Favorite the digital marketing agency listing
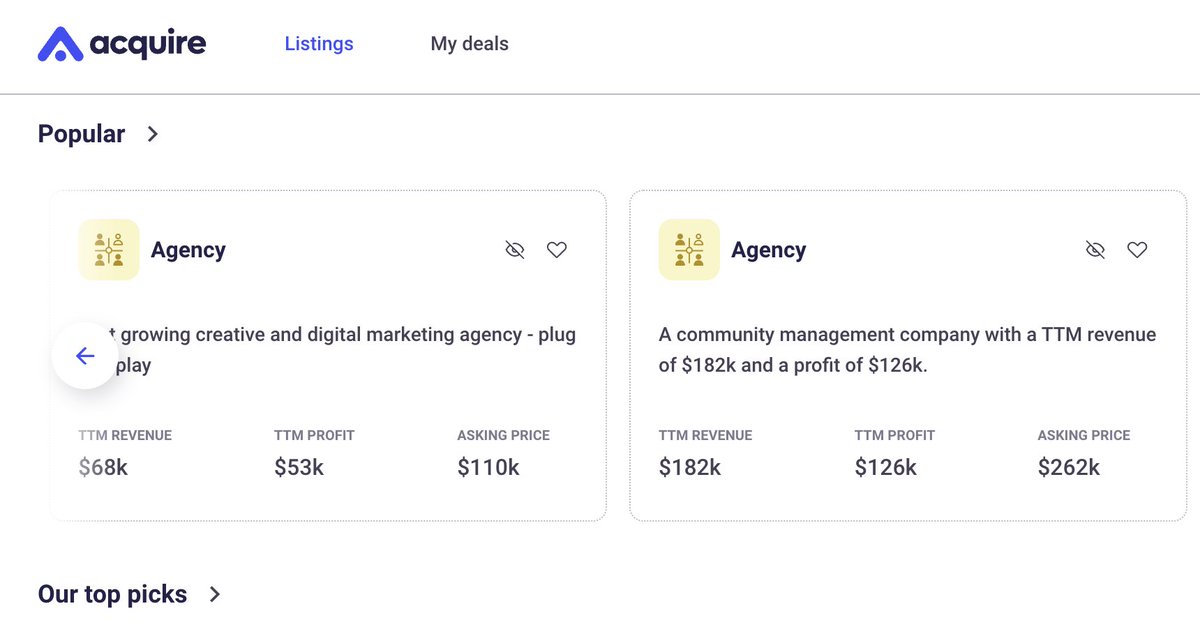 tap(557, 250)
